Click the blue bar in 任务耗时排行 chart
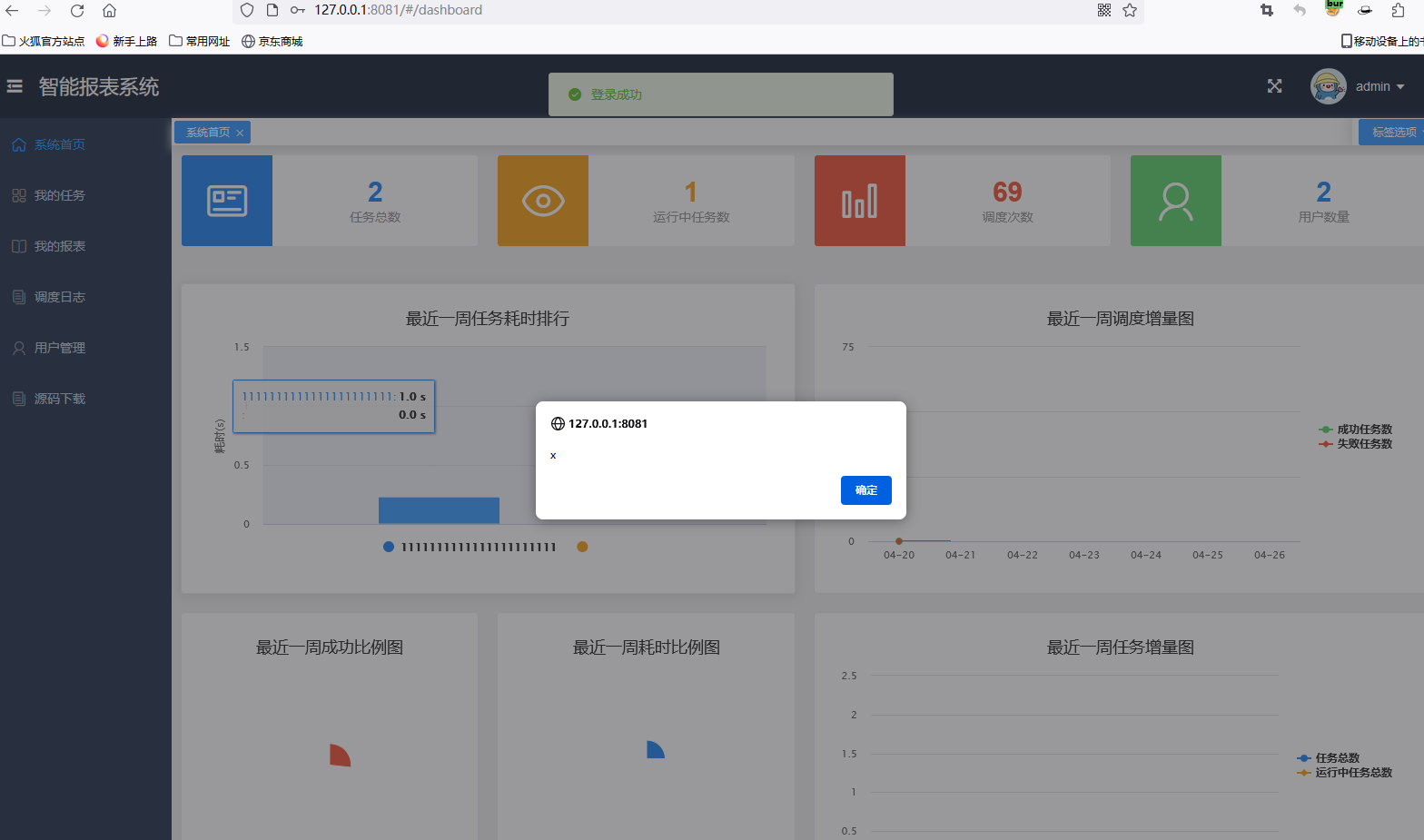1424x840 pixels. coord(439,510)
